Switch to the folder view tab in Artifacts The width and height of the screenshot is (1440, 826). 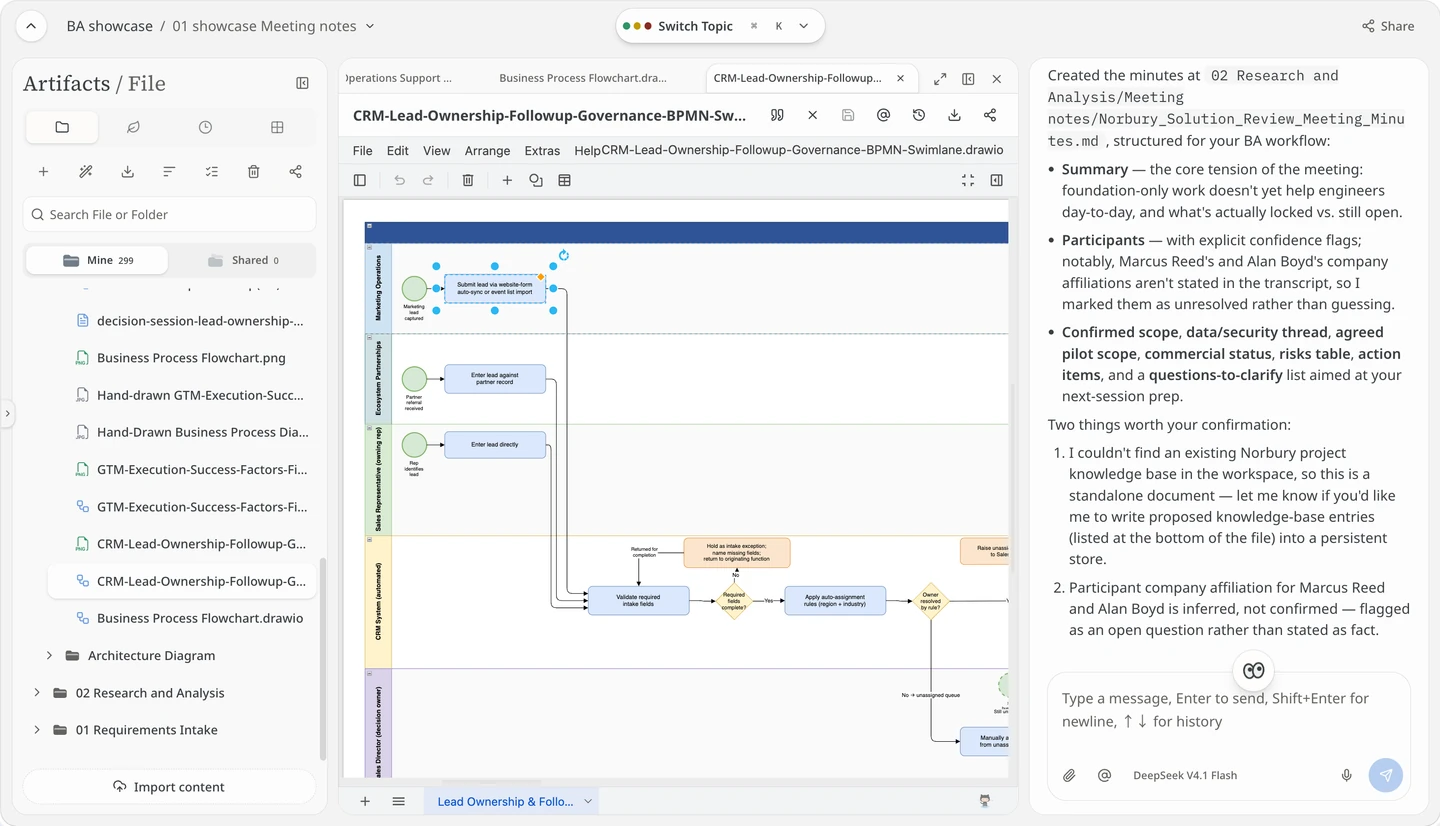click(62, 127)
